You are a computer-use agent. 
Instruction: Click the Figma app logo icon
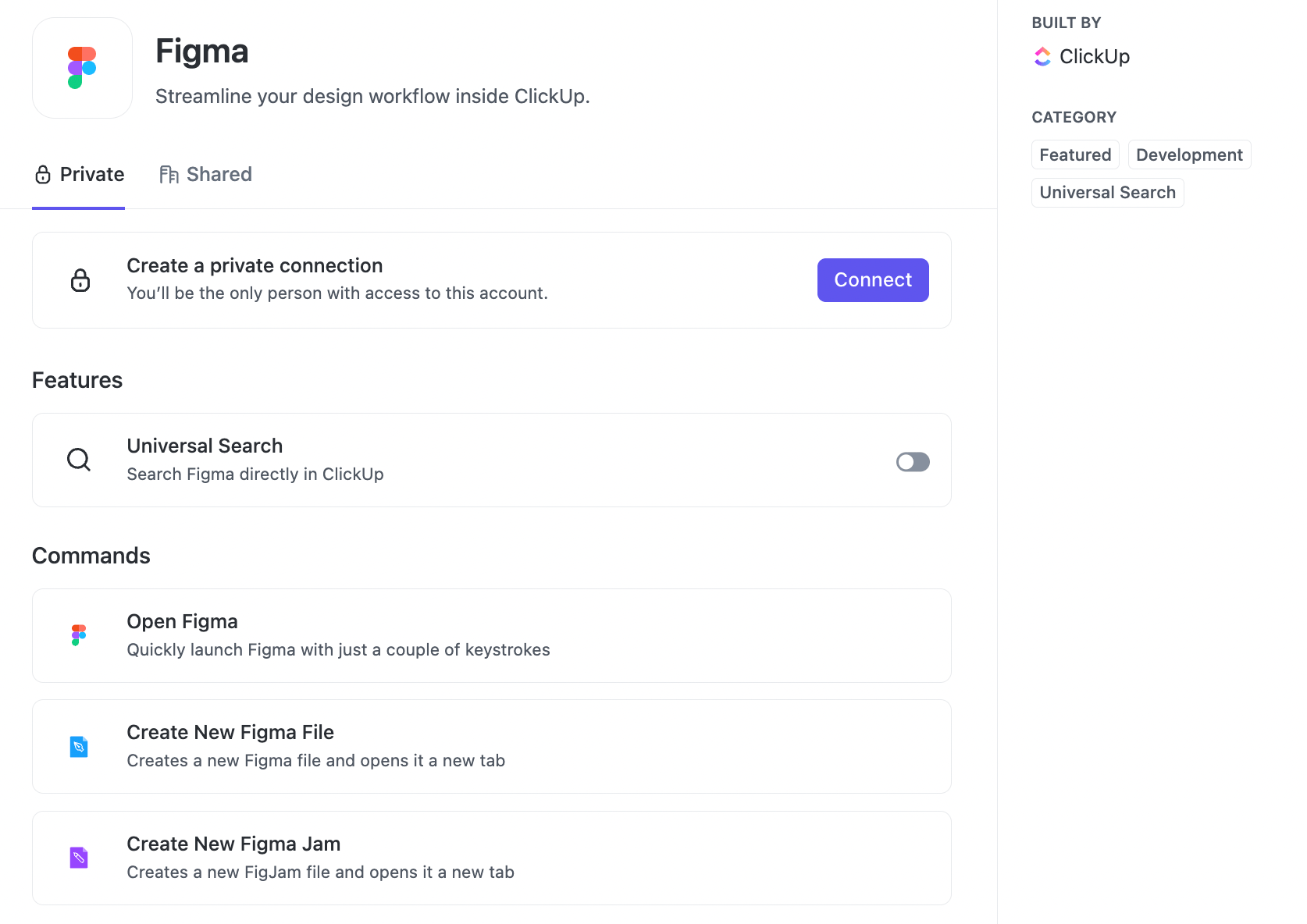pyautogui.click(x=82, y=67)
